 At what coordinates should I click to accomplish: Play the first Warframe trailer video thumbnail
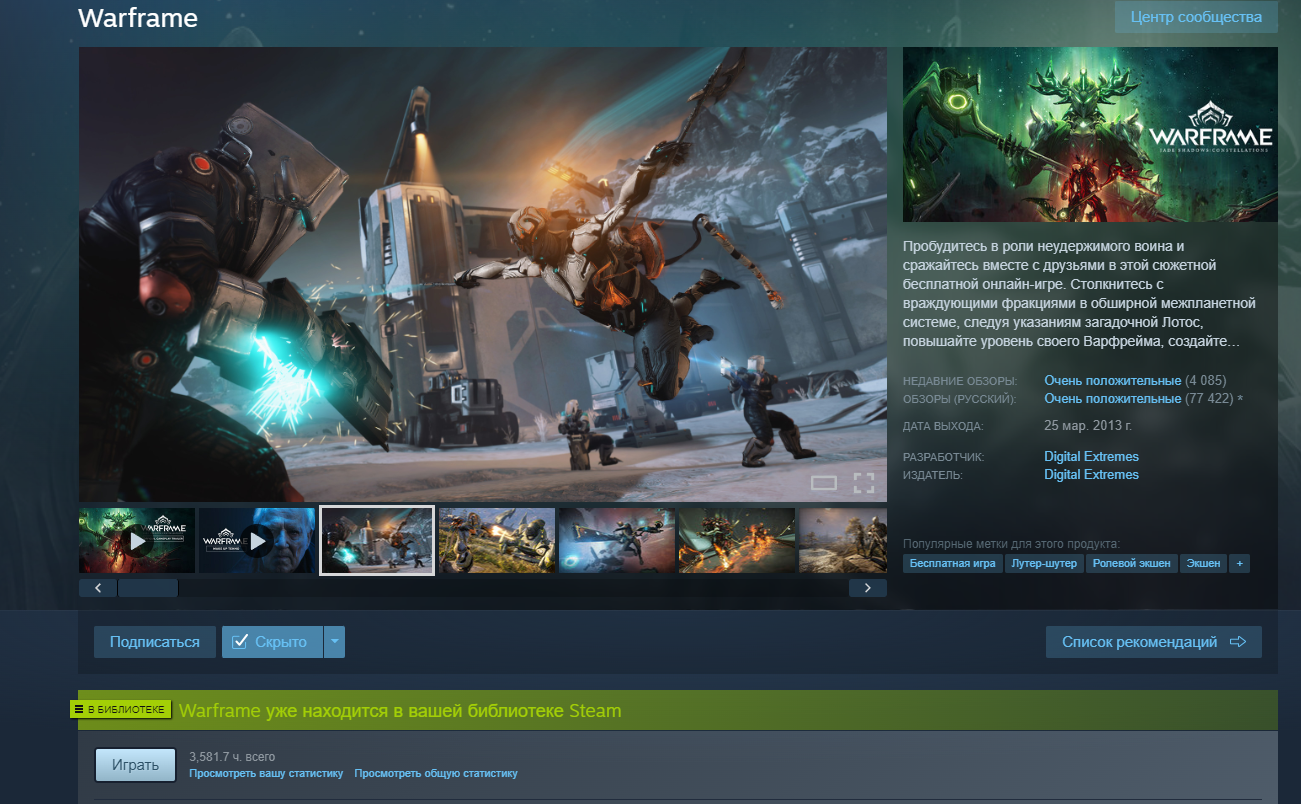[137, 541]
